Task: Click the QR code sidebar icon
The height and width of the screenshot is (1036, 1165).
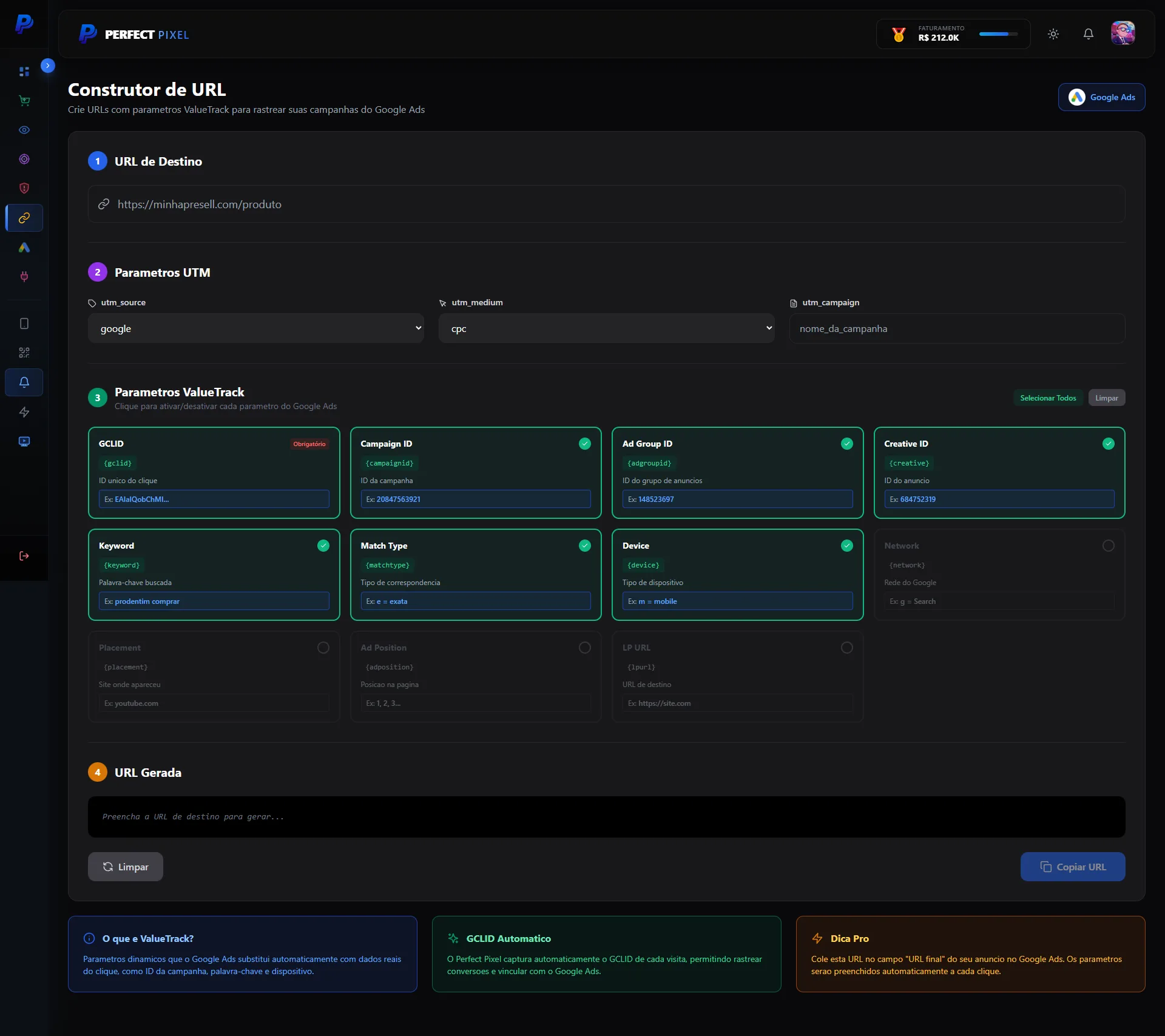Action: tap(24, 353)
